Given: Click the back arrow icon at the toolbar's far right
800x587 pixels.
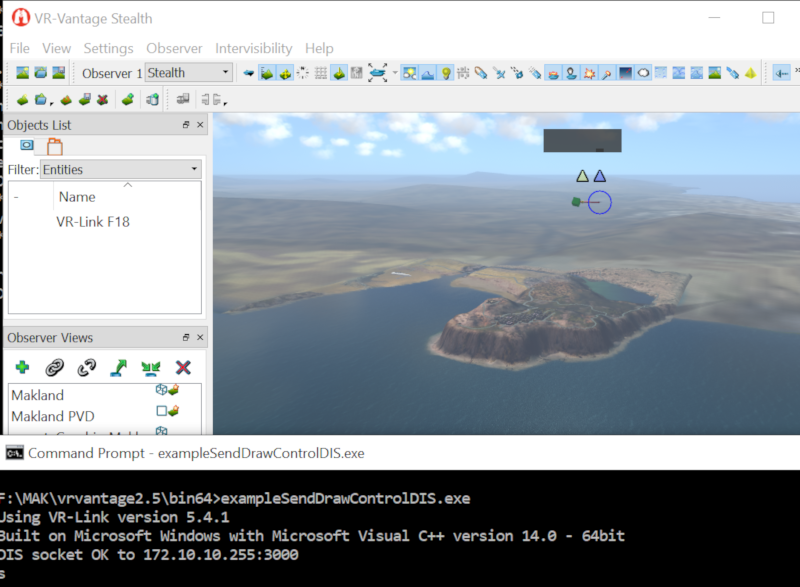Looking at the screenshot, I should coord(781,73).
